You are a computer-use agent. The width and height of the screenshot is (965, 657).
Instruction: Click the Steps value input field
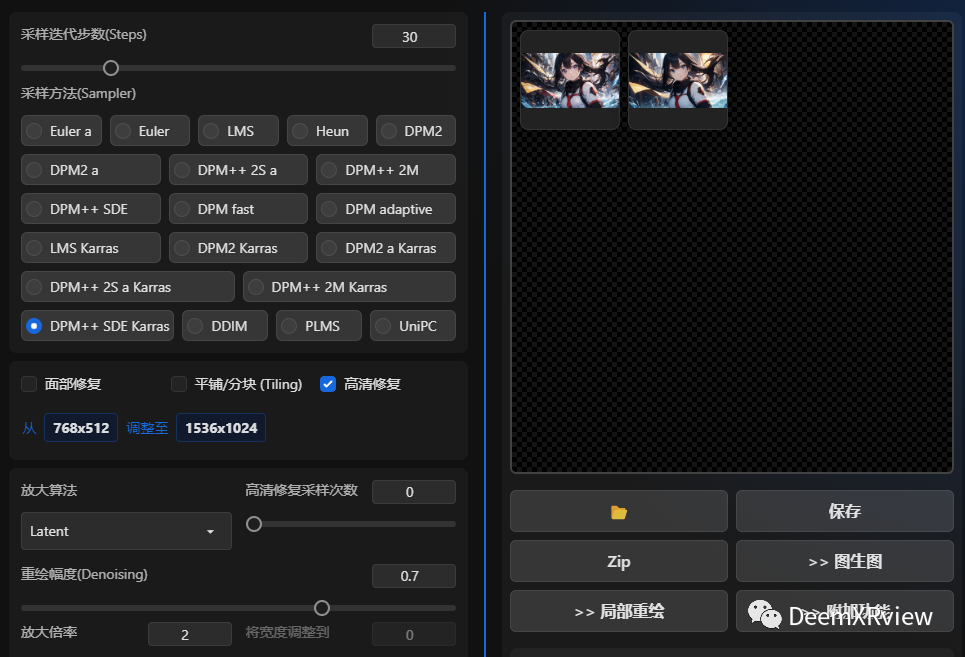point(413,35)
